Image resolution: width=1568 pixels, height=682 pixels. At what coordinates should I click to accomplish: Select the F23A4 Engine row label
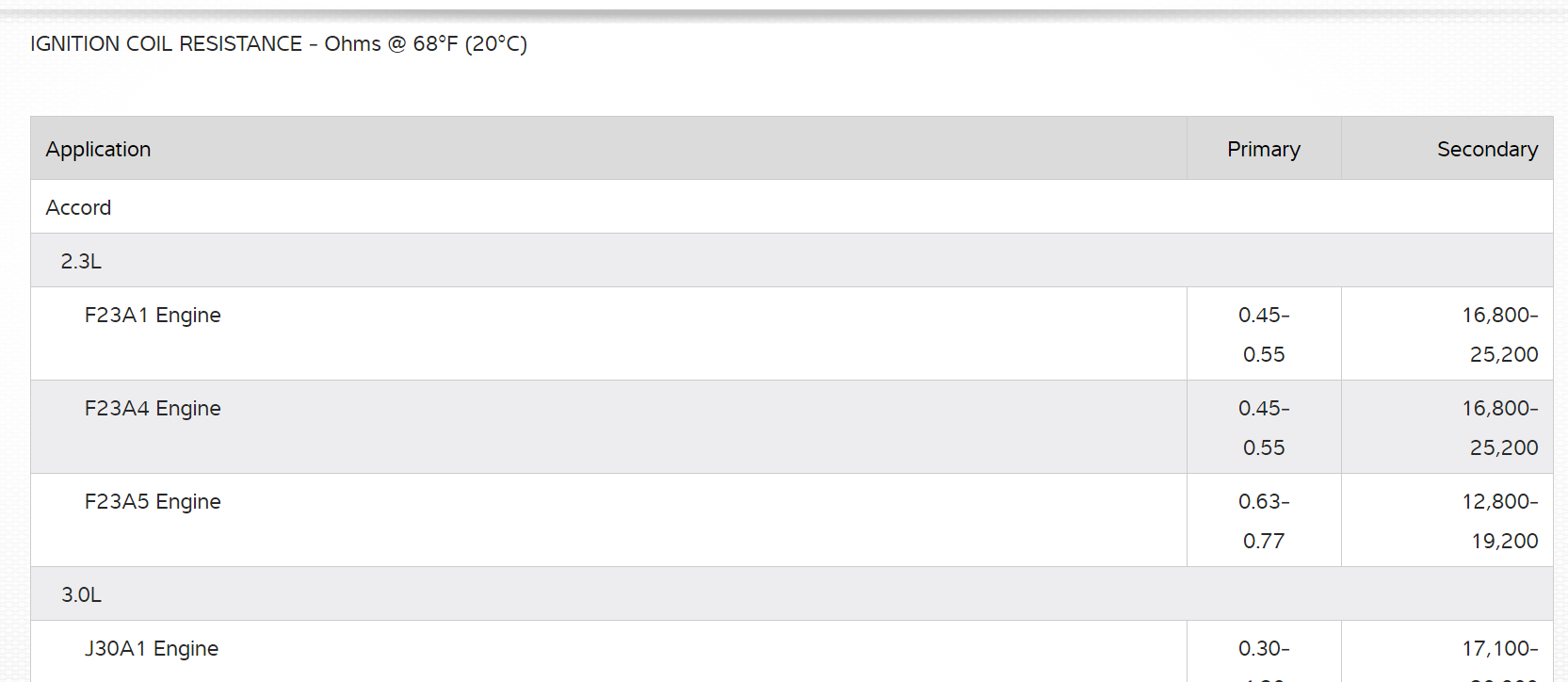pyautogui.click(x=153, y=409)
